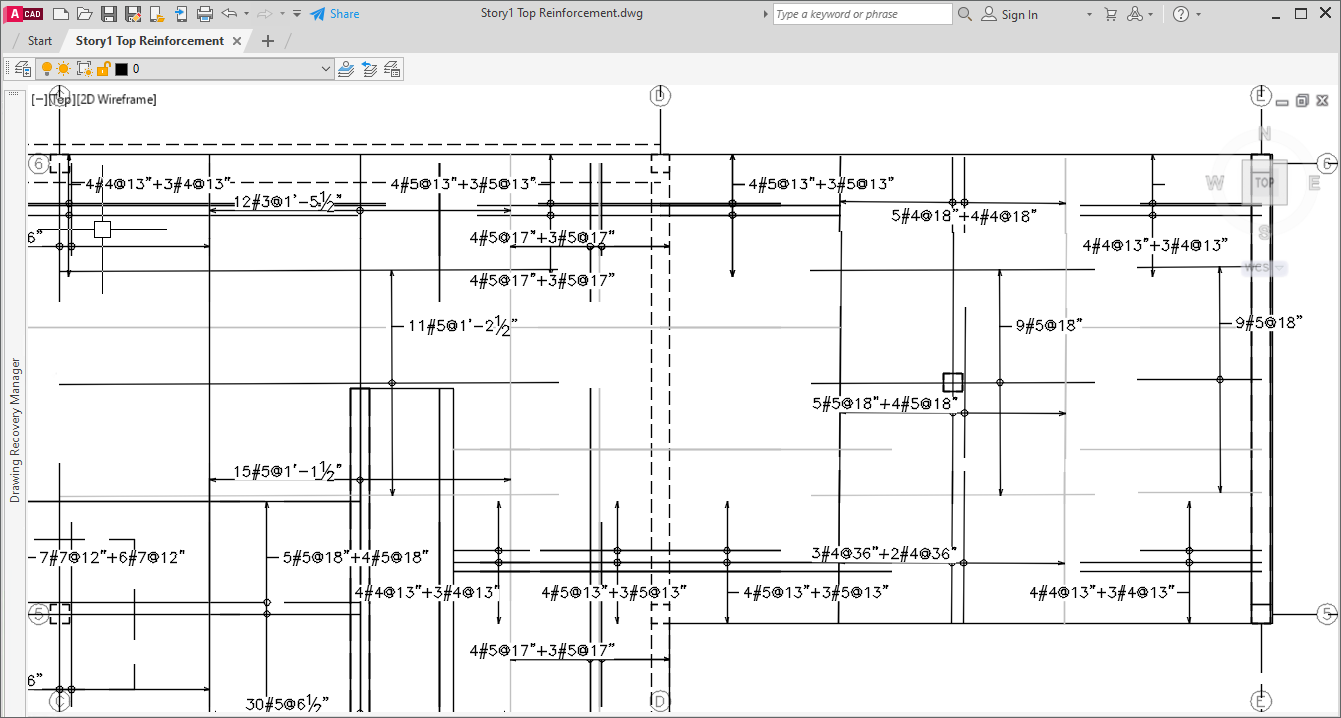Viewport: 1341px width, 718px height.
Task: Expand the Sign In dropdown arrow
Action: click(x=1090, y=14)
